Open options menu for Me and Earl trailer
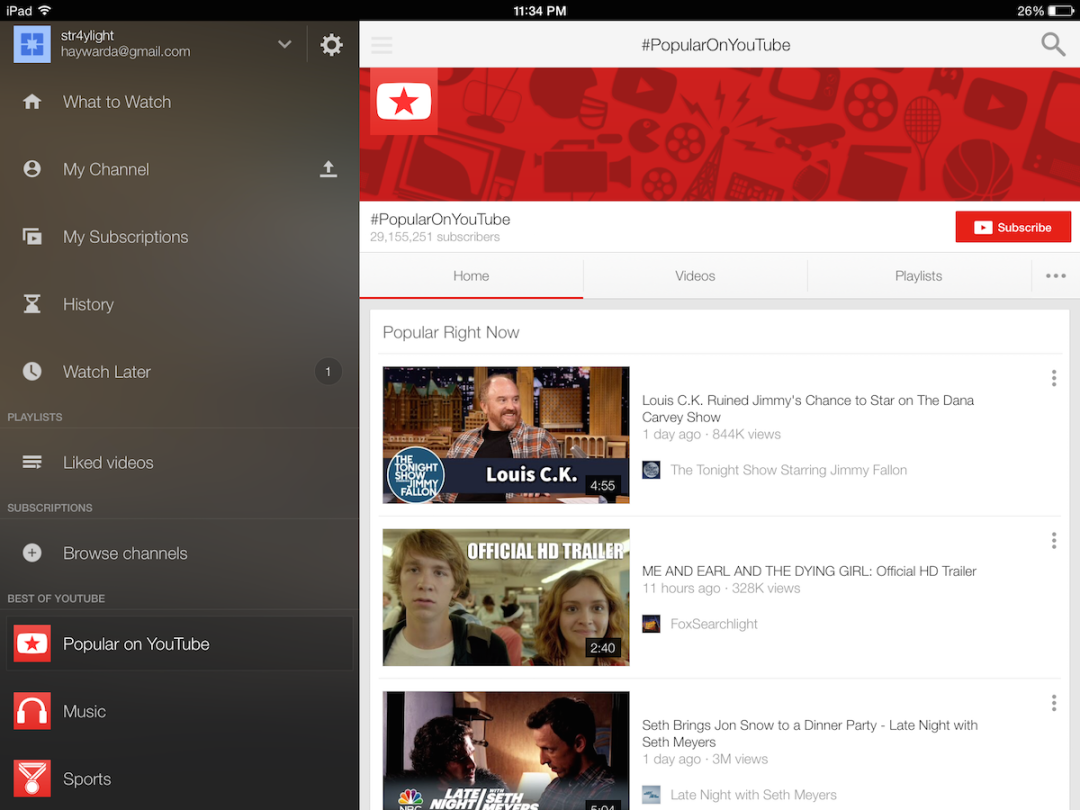 coord(1053,541)
